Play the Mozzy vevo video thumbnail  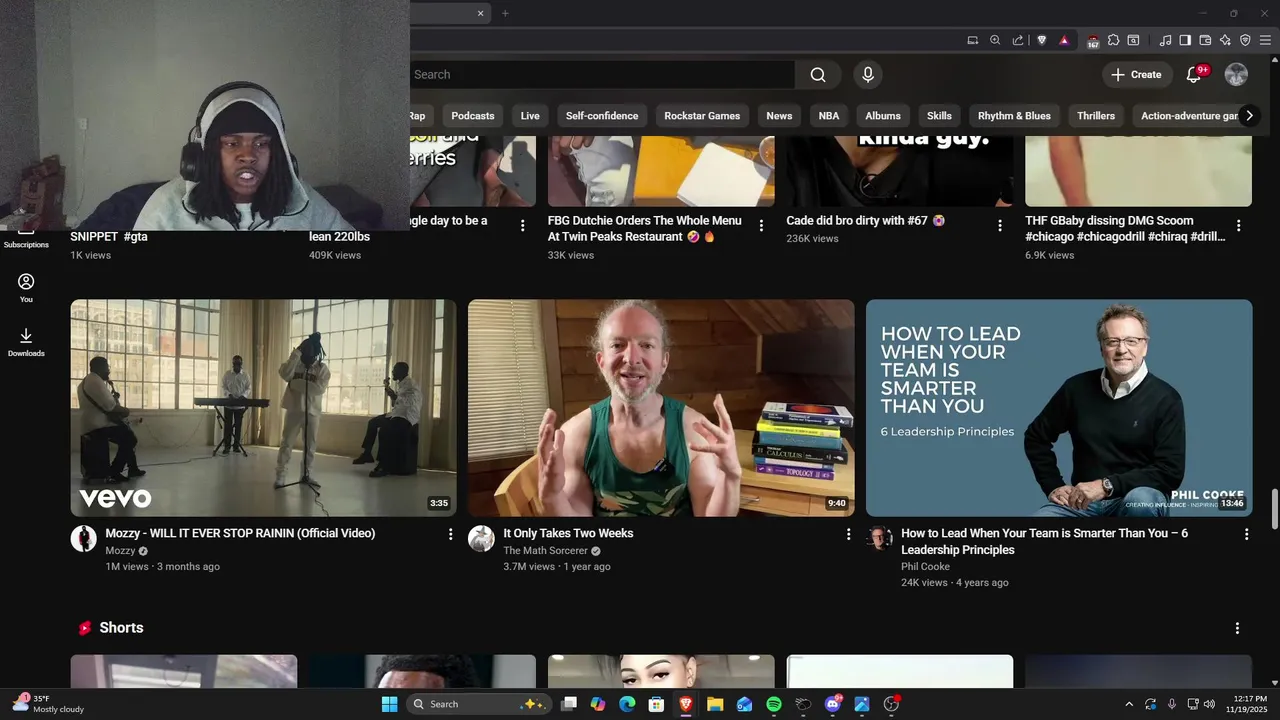[263, 408]
